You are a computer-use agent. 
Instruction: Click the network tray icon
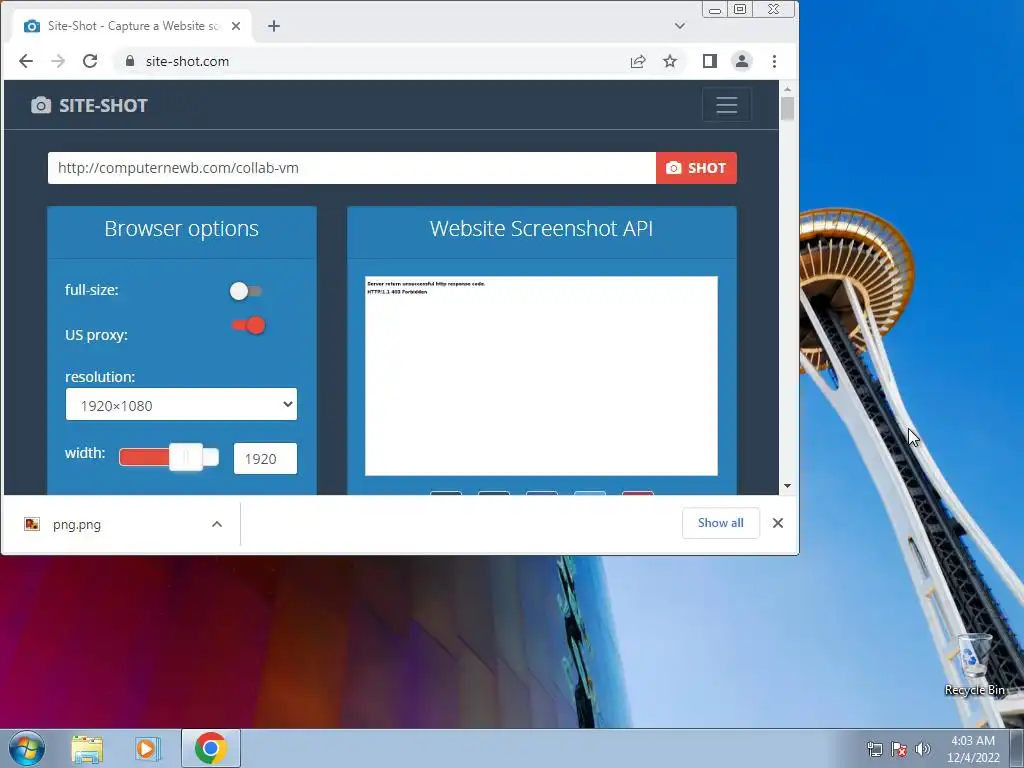click(874, 749)
